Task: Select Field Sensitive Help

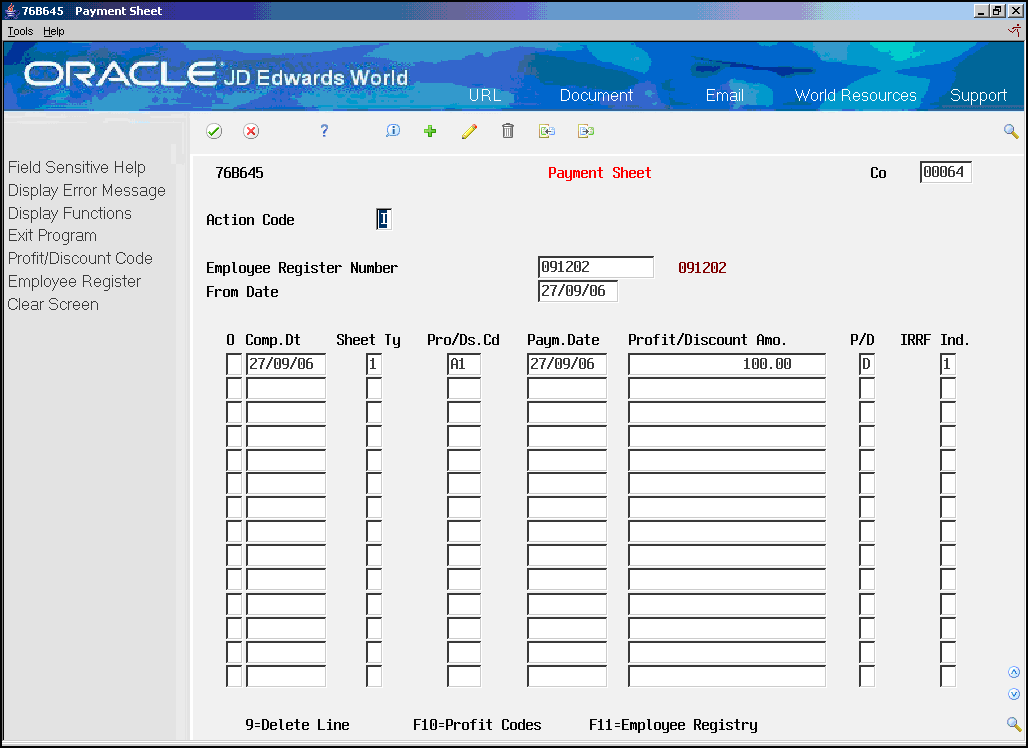Action: (77, 168)
